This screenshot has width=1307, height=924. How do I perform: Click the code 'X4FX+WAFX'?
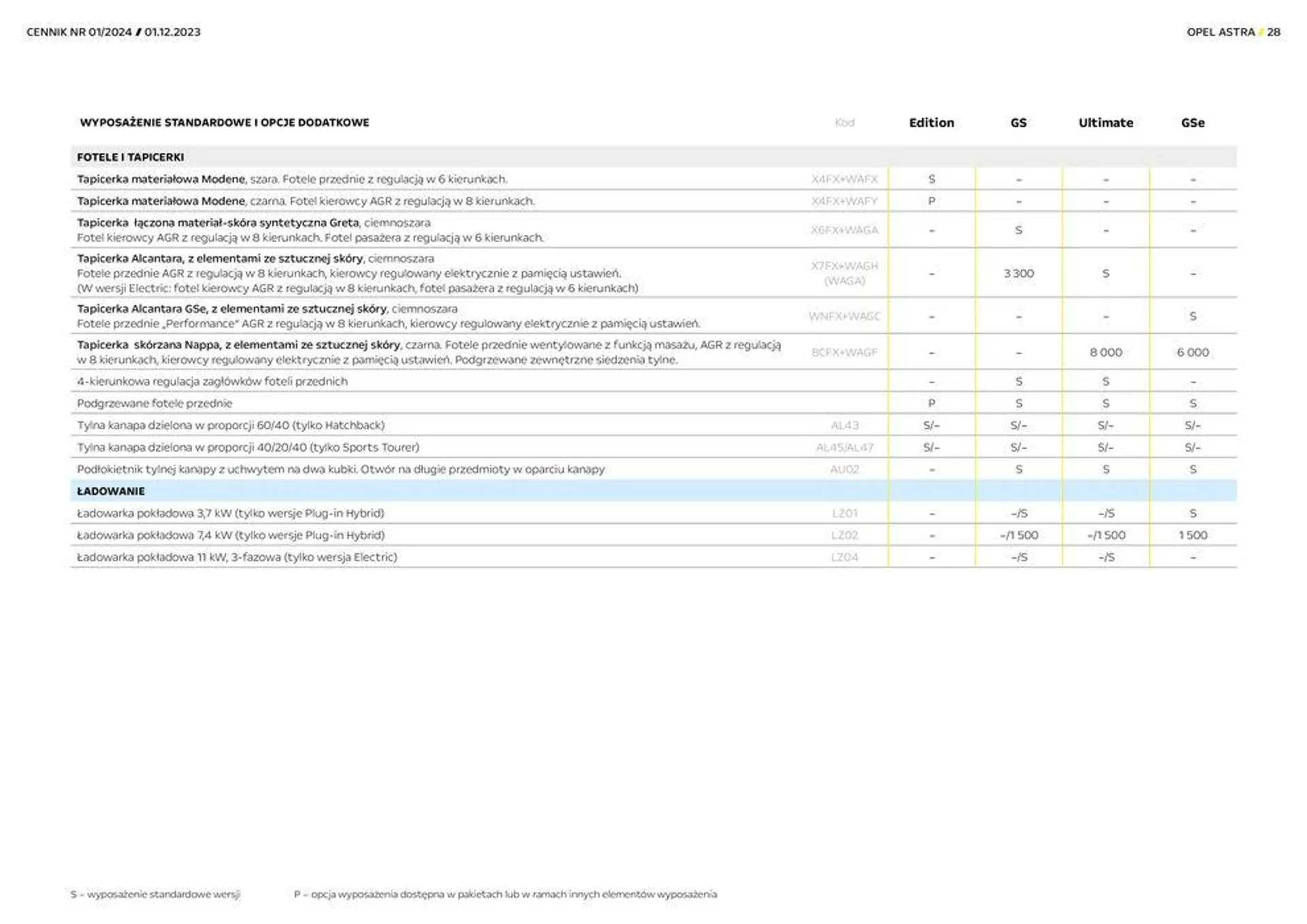tap(844, 179)
